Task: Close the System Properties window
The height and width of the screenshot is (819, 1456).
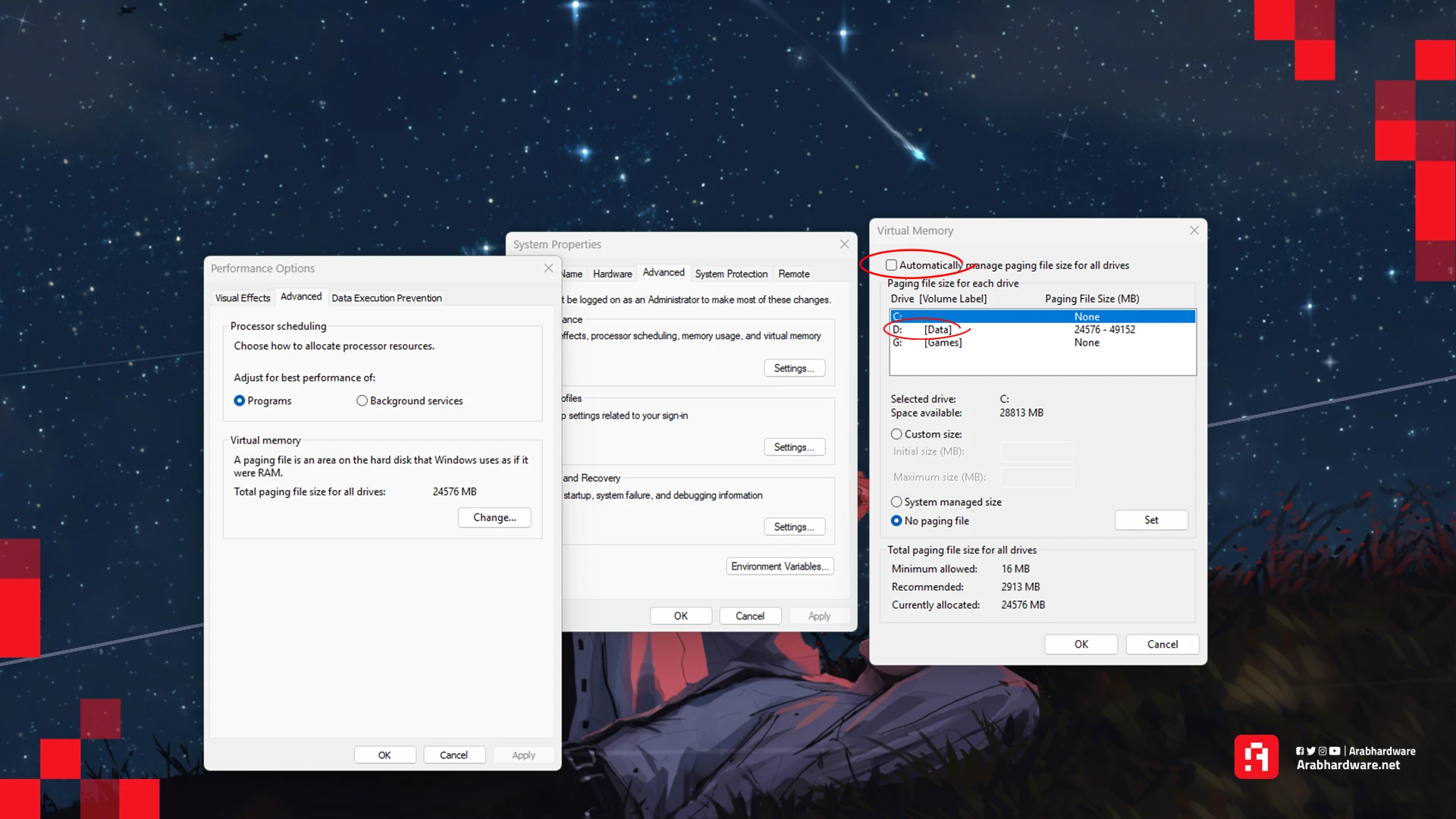Action: point(844,244)
